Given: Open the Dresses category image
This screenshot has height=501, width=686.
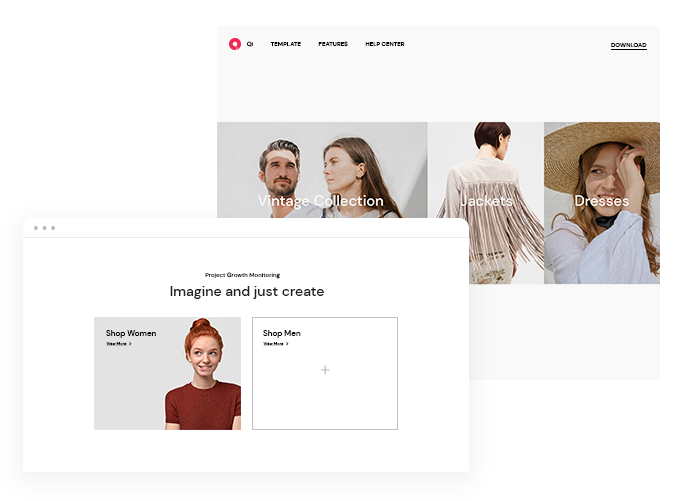Looking at the screenshot, I should pyautogui.click(x=602, y=201).
